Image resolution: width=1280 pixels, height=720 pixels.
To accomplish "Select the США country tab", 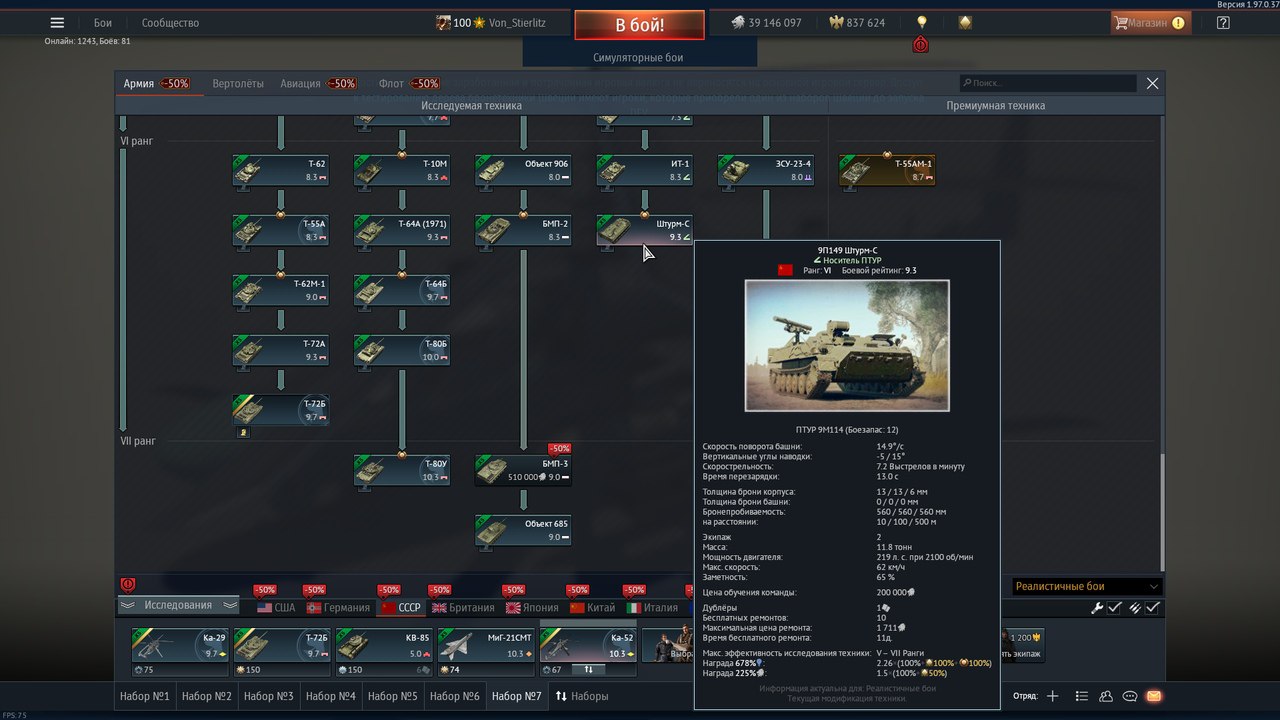I will [277, 607].
